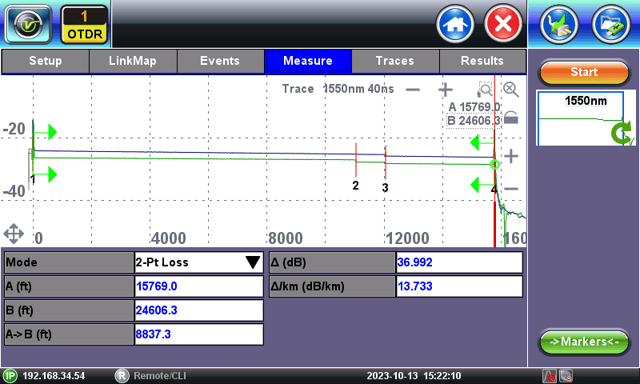Switch to the Events tab

pos(220,61)
